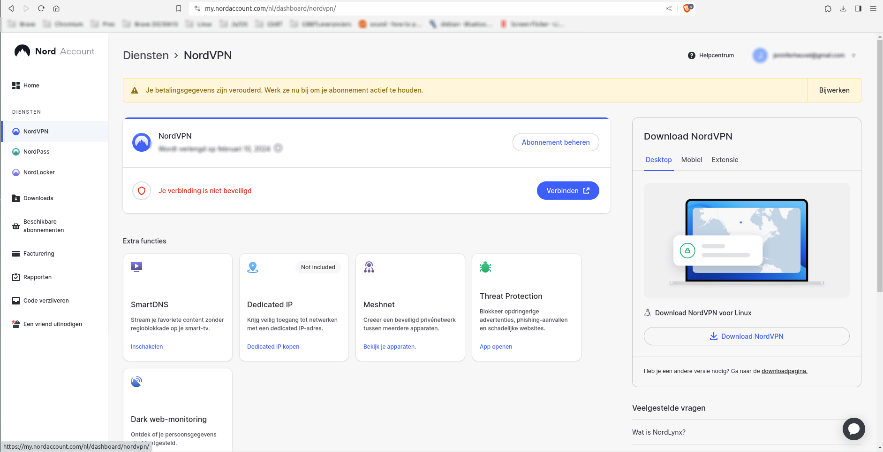883x452 pixels.
Task: Click the 'Extra functies' heading
Action: coord(145,241)
